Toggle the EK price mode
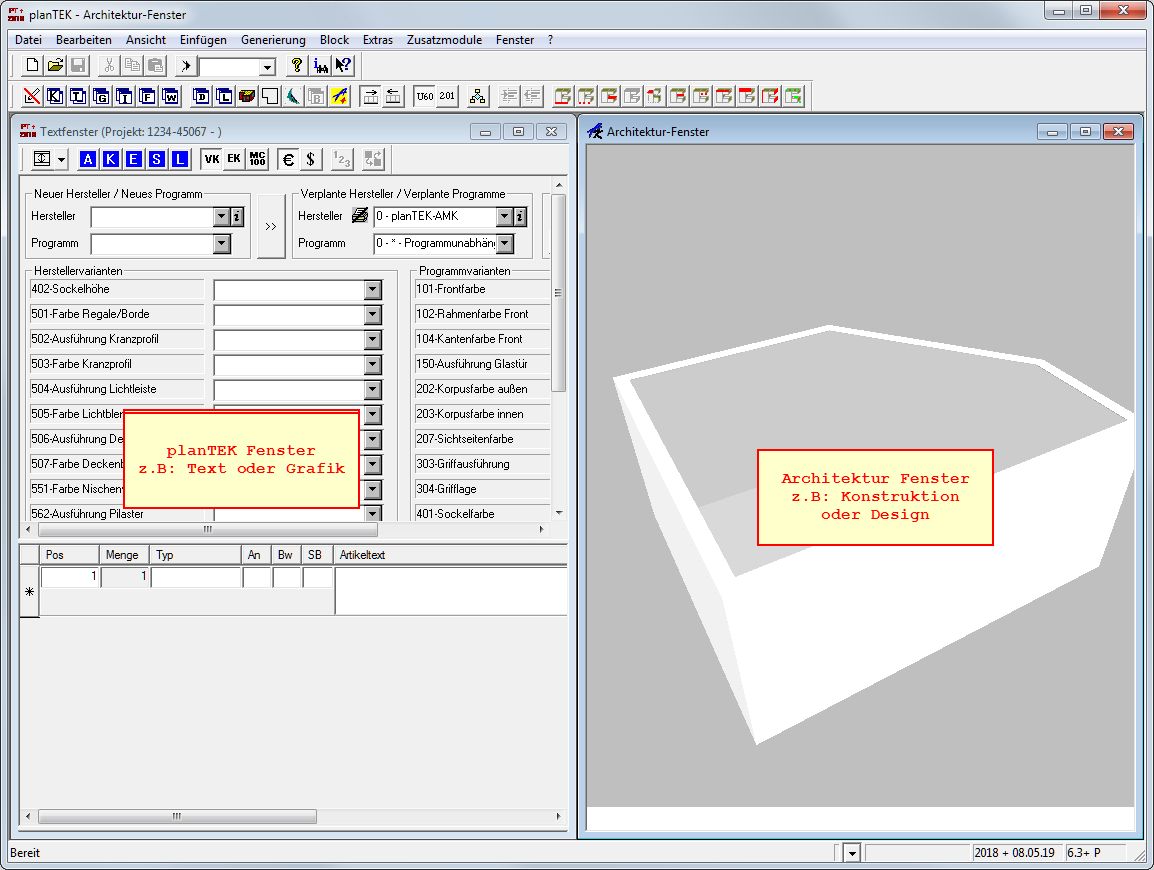Image resolution: width=1154 pixels, height=870 pixels. [x=234, y=159]
